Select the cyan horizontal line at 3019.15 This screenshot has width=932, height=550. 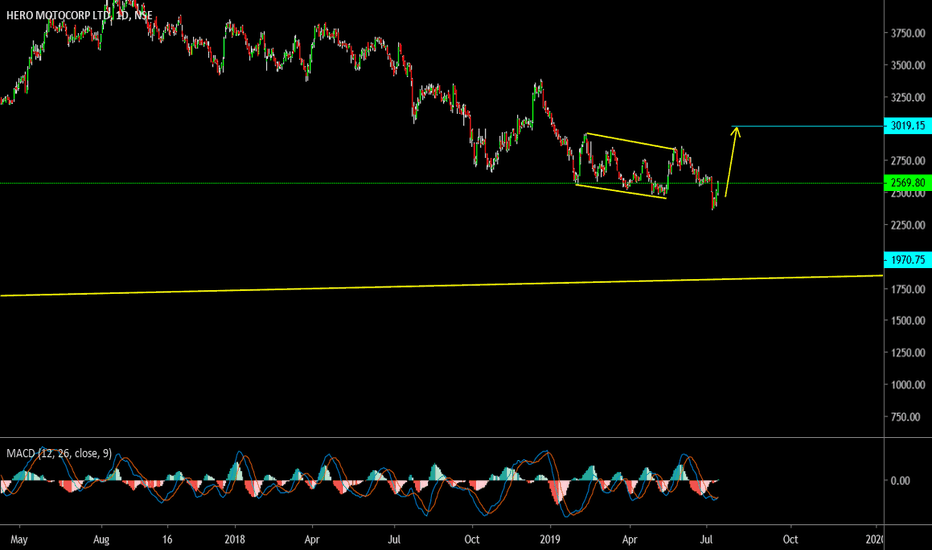point(808,126)
